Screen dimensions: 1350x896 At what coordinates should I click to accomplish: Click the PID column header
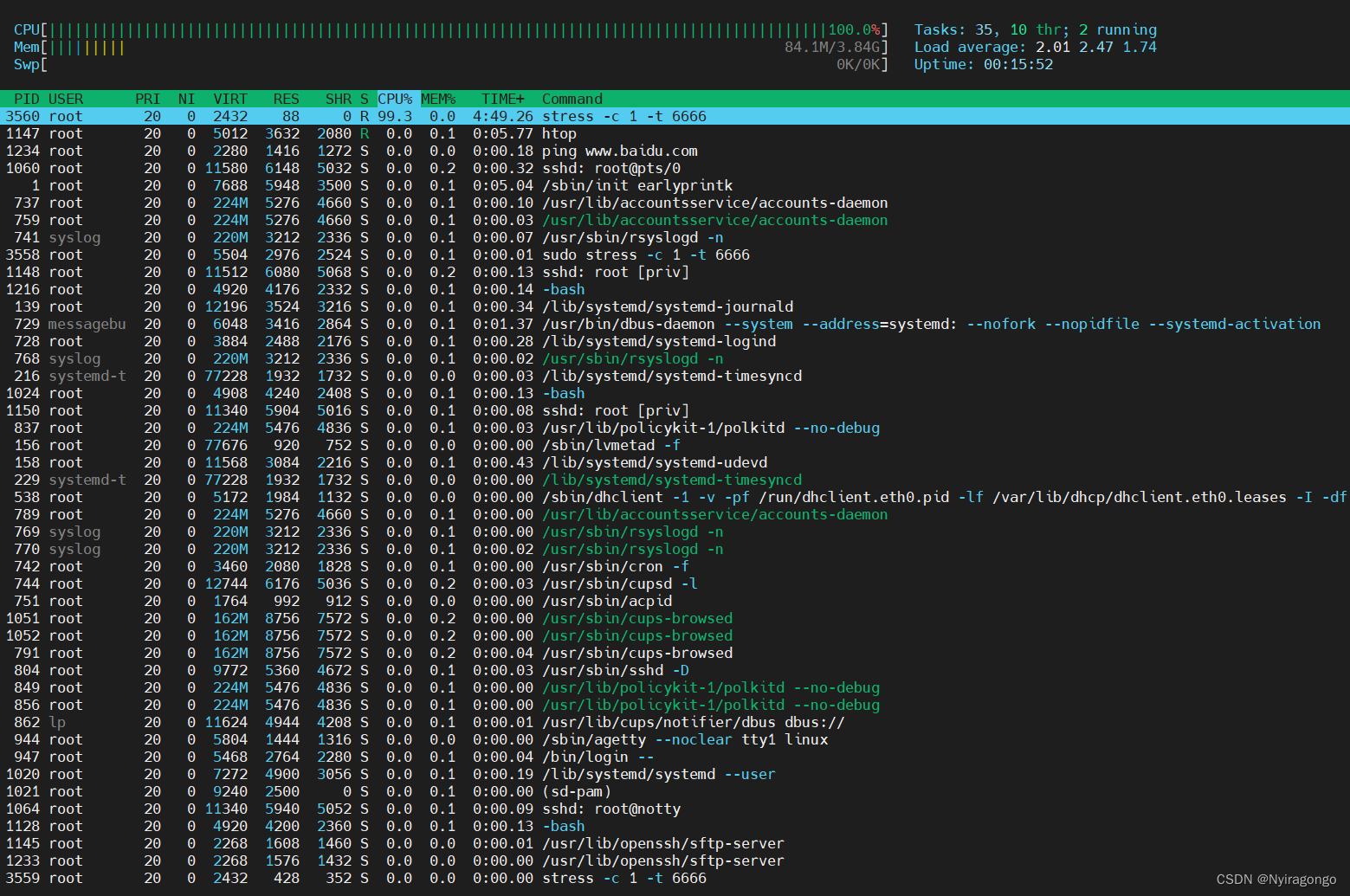tap(27, 99)
